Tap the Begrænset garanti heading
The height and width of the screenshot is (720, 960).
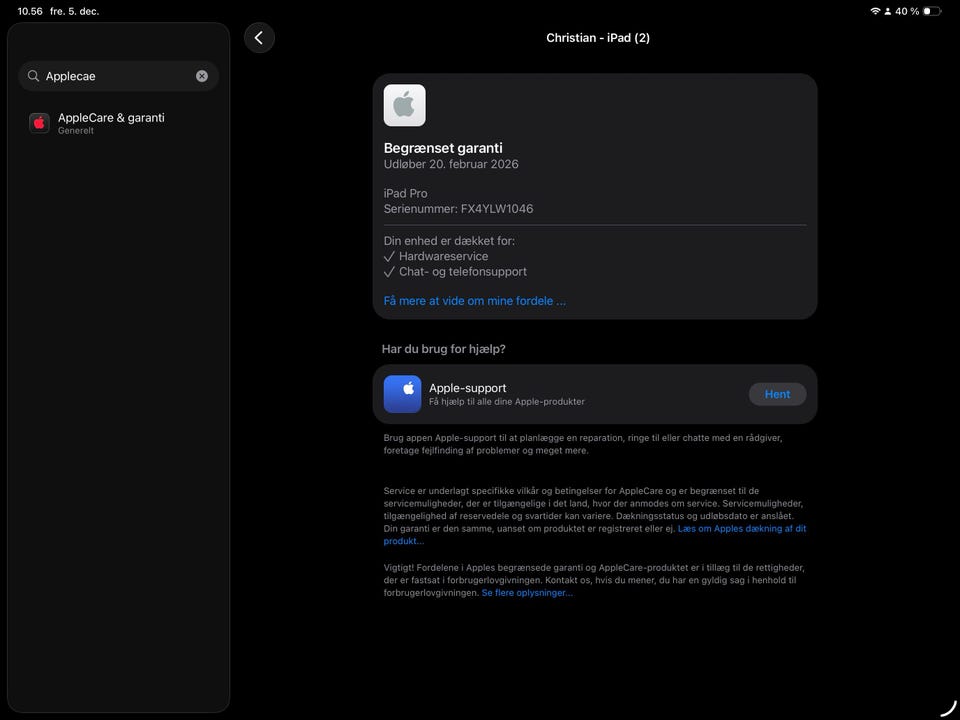point(443,148)
